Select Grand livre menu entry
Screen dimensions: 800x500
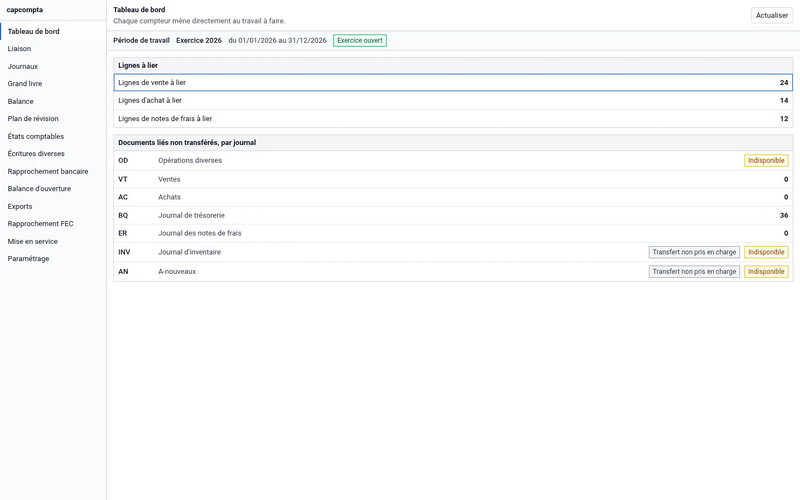tap(53, 84)
